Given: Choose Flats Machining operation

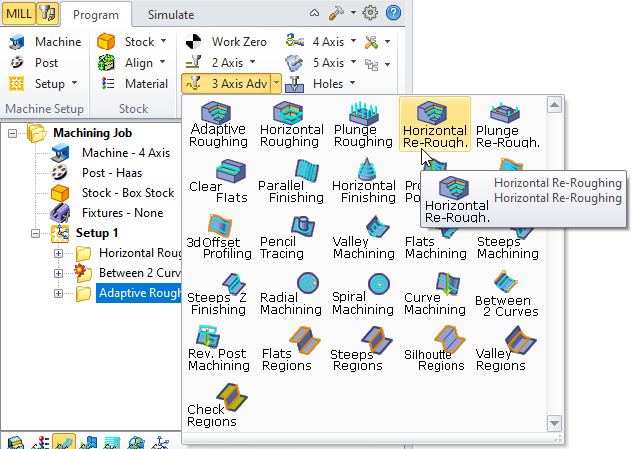Looking at the screenshot, I should click(435, 246).
